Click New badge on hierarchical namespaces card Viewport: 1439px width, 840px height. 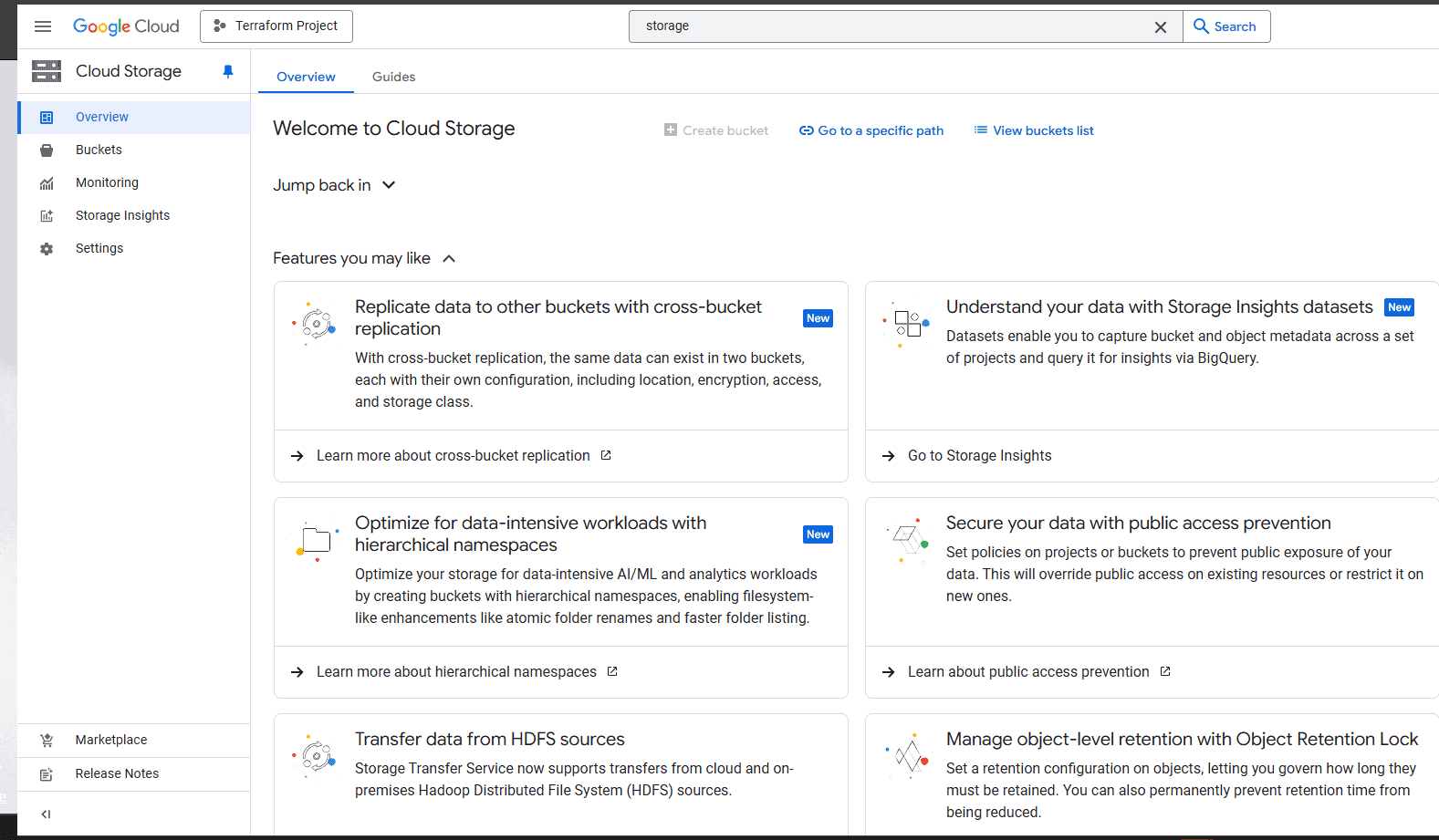[x=819, y=534]
